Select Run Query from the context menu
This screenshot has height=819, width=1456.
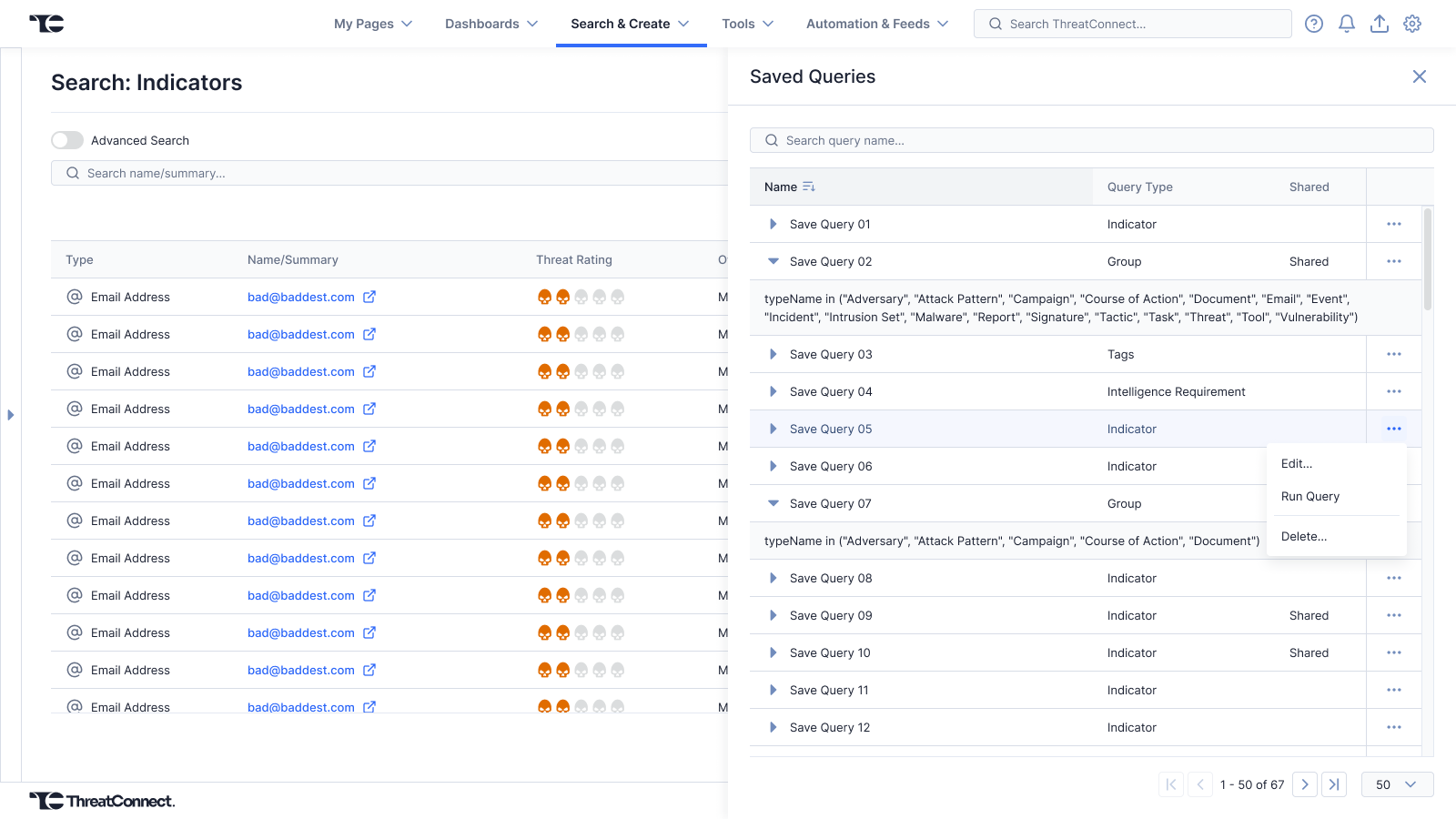[x=1309, y=496]
